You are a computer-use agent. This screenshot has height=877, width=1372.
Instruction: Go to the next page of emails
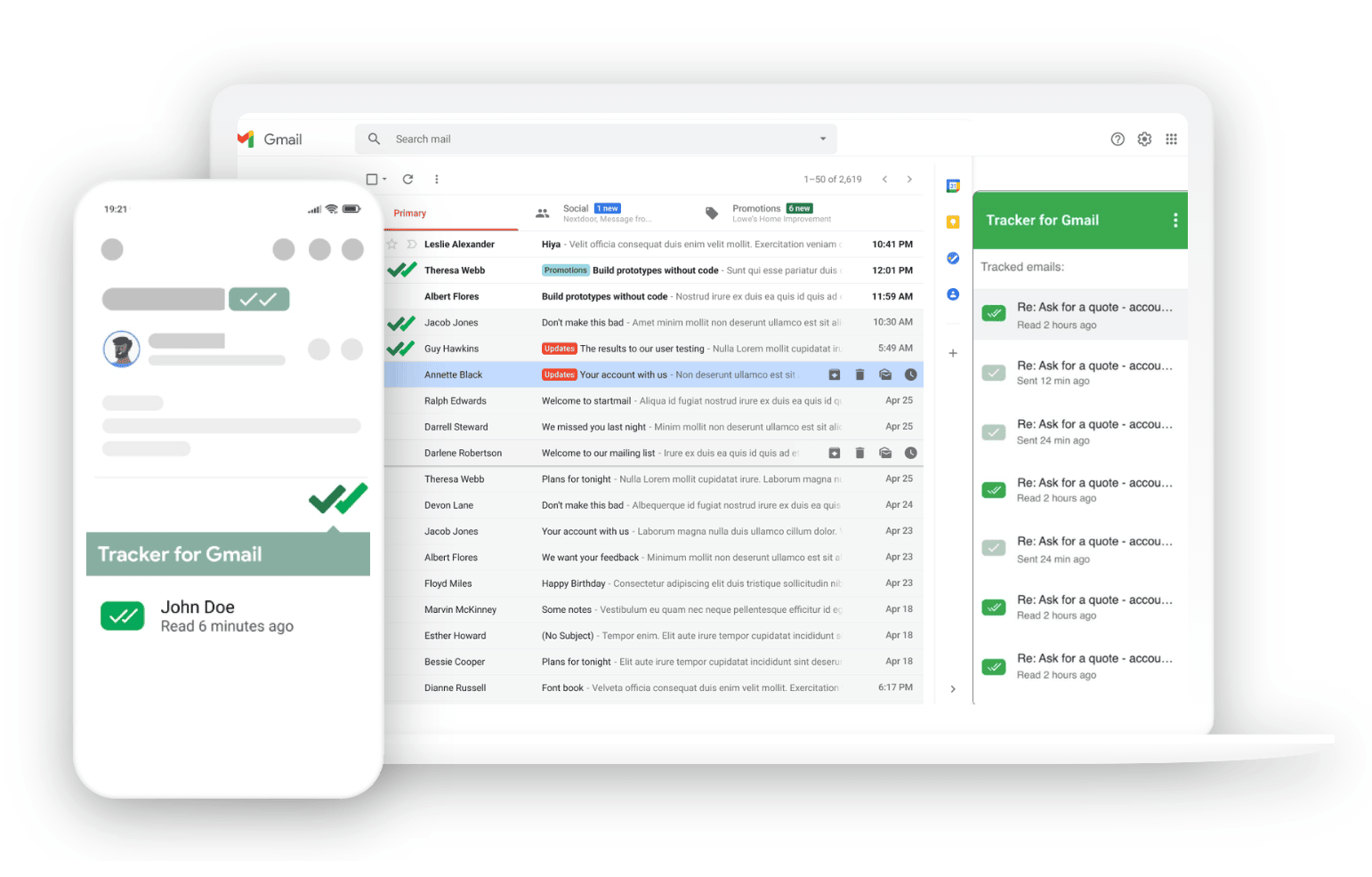[909, 179]
